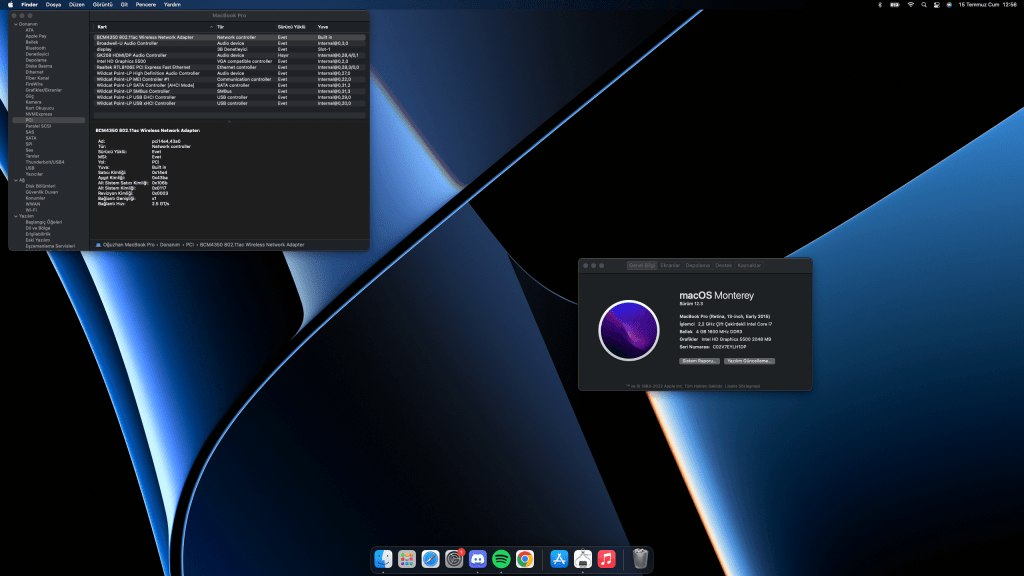Select Grafikler/Ekranlar in the sidebar
1024x576 pixels.
pyautogui.click(x=44, y=90)
